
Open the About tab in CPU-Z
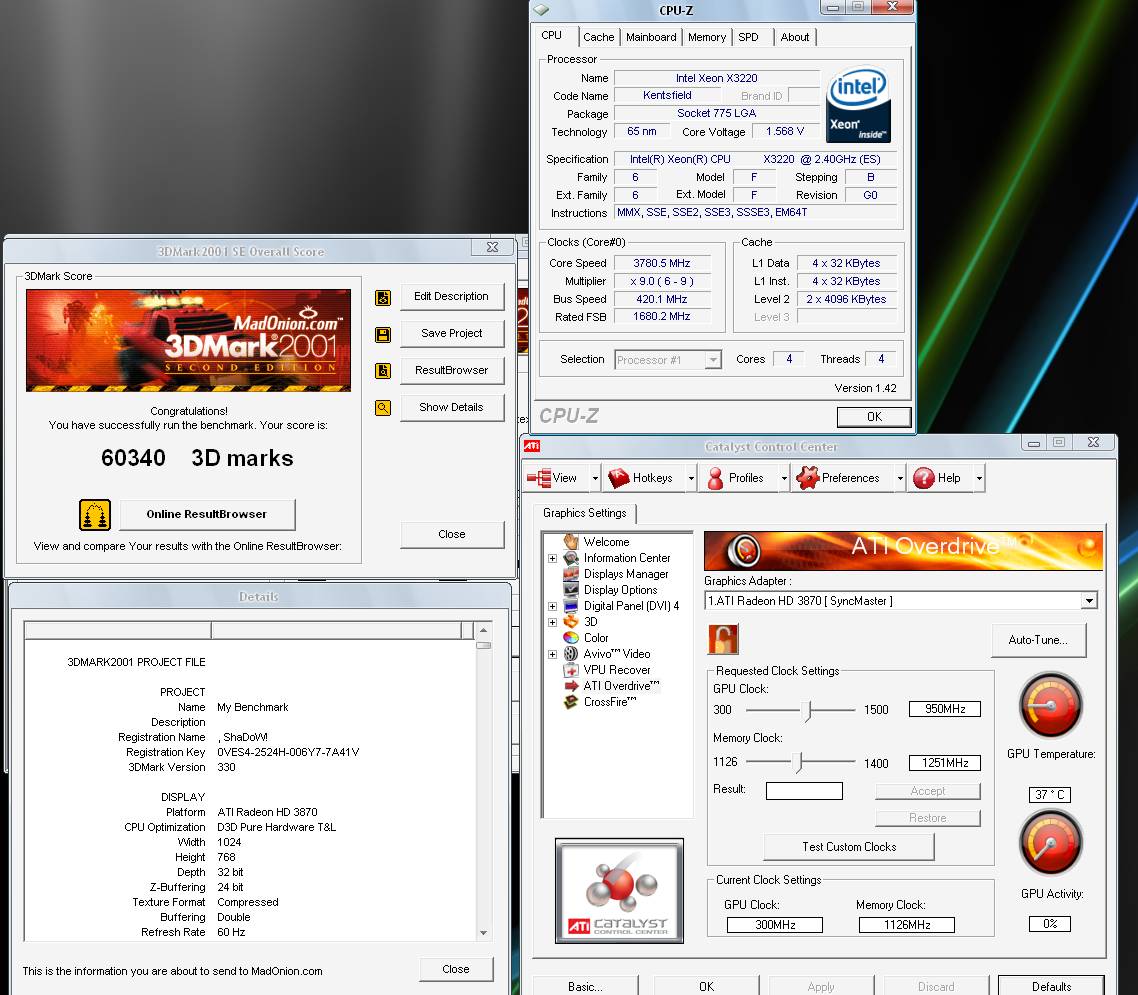pos(795,37)
